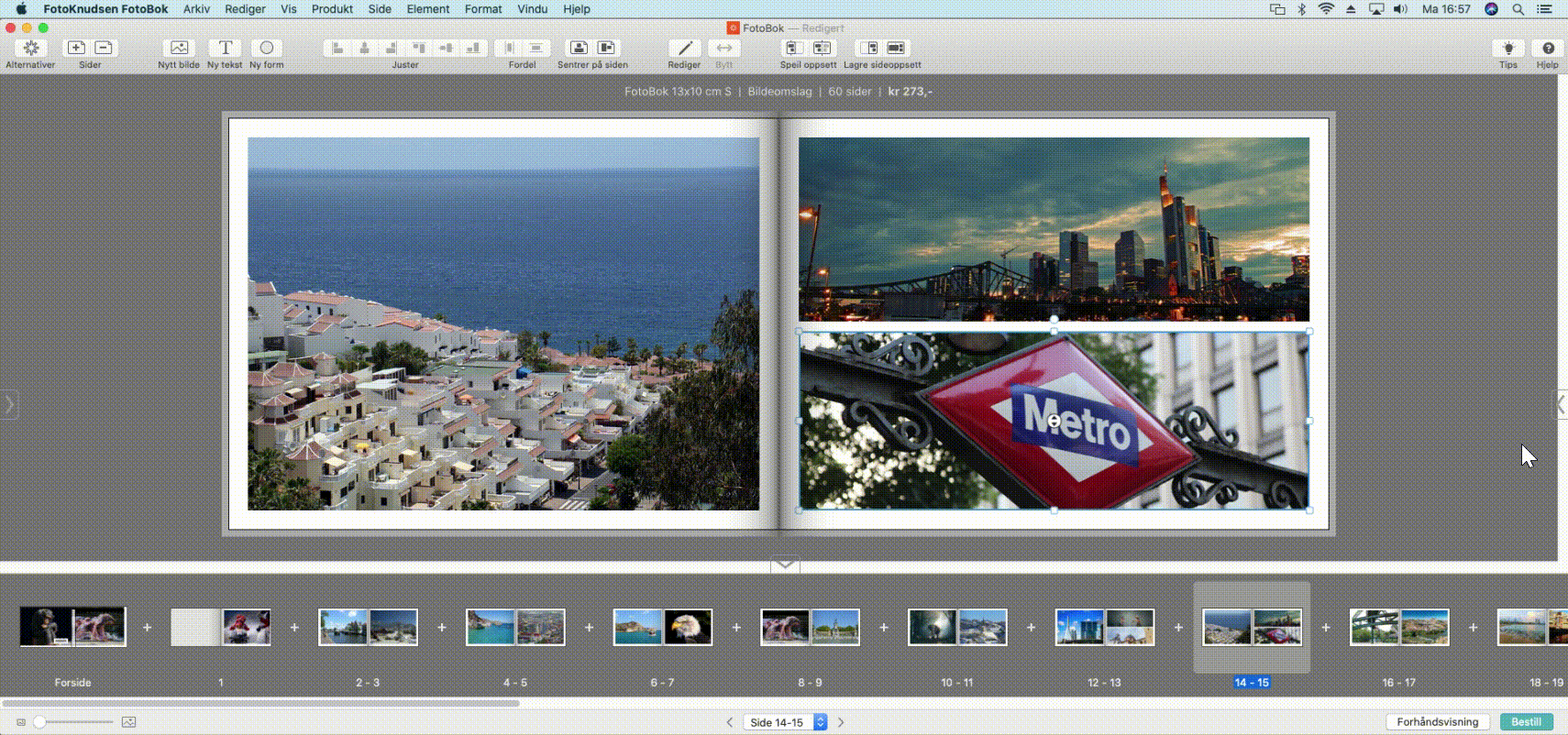Distribute horizontally in Fordel group
The image size is (1568, 735).
coord(509,48)
